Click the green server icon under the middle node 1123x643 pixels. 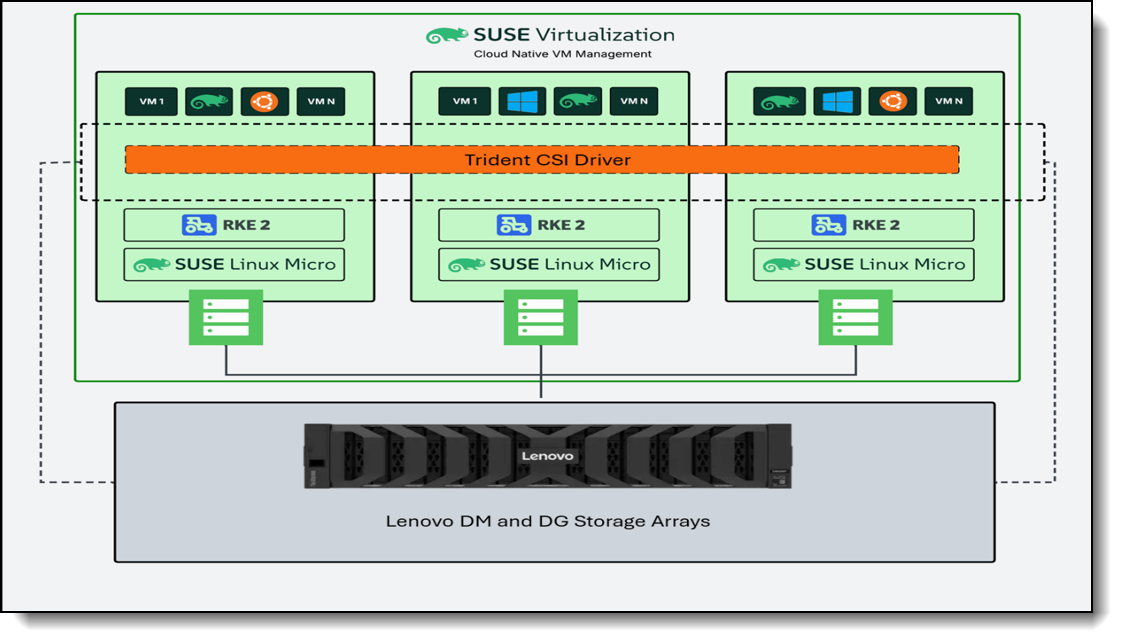click(x=541, y=317)
